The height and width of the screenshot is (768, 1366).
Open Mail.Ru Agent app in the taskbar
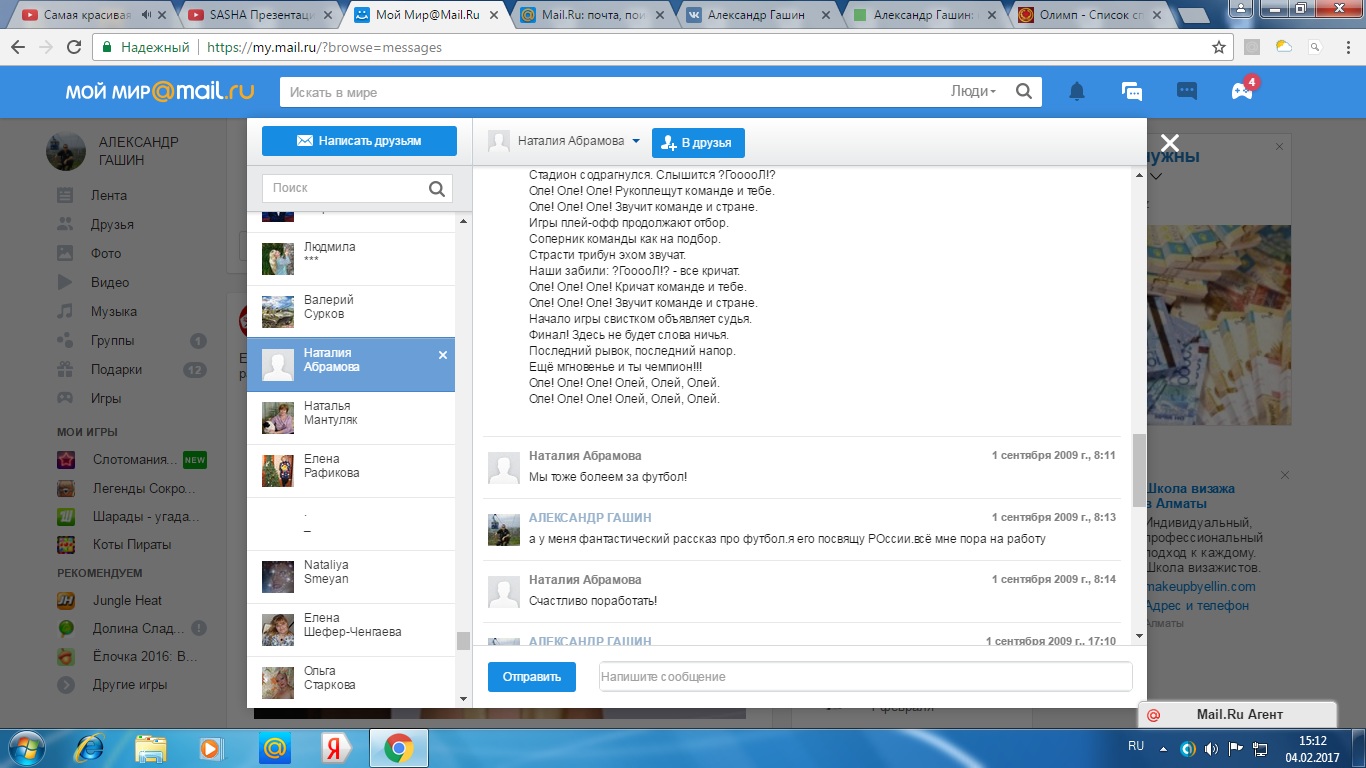click(x=274, y=747)
